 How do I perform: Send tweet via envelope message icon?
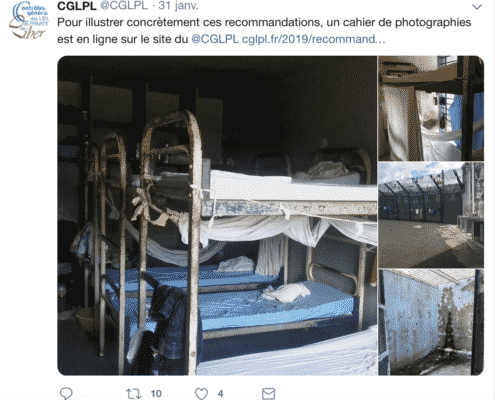point(268,393)
